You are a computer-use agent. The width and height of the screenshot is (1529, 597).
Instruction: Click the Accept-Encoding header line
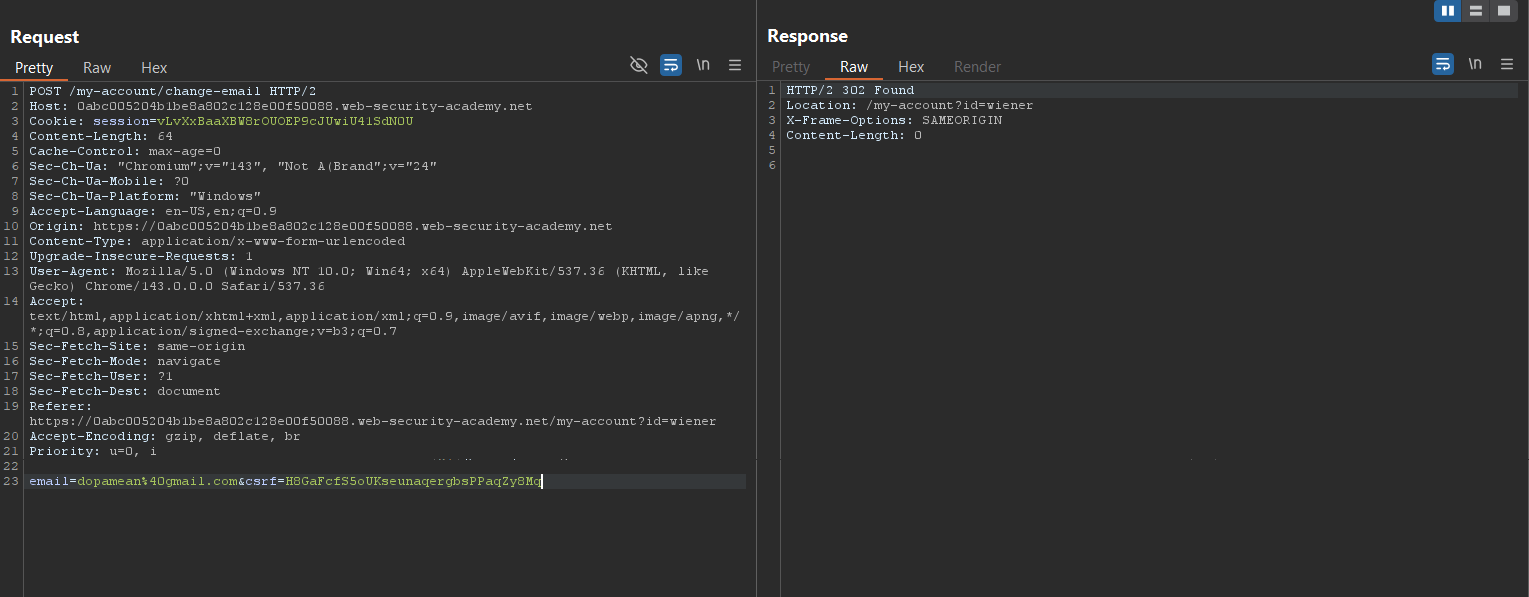tap(165, 436)
